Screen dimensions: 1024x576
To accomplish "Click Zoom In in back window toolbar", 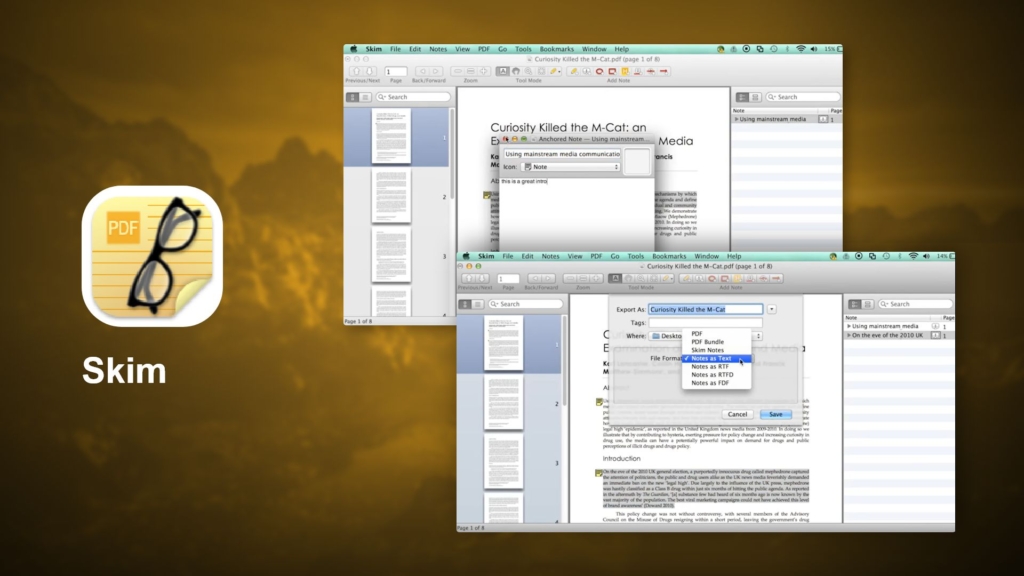I will click(x=483, y=71).
